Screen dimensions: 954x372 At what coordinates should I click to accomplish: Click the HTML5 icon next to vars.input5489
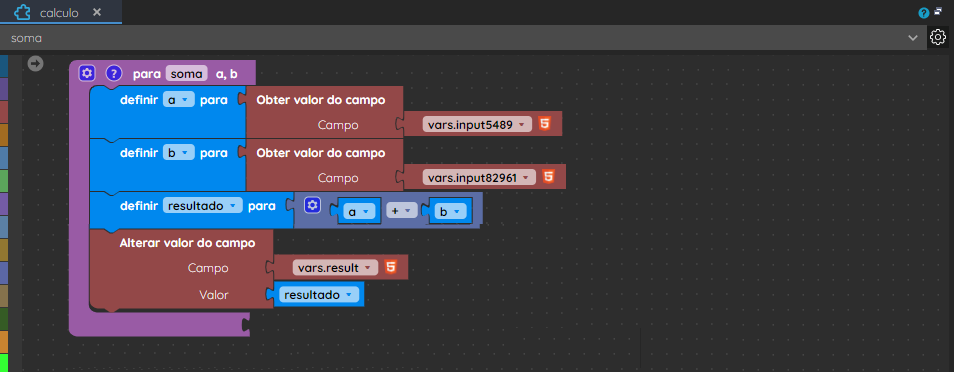(x=545, y=124)
